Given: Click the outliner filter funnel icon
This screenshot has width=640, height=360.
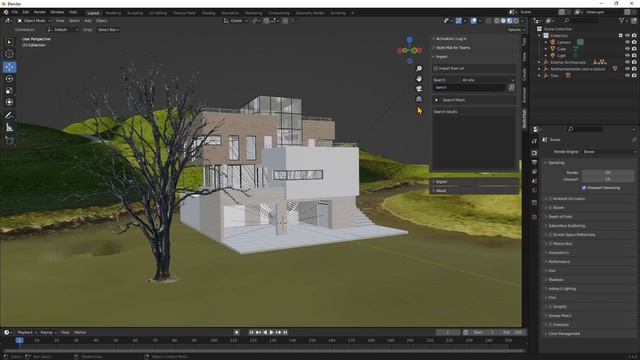Looking at the screenshot, I should pyautogui.click(x=621, y=20).
